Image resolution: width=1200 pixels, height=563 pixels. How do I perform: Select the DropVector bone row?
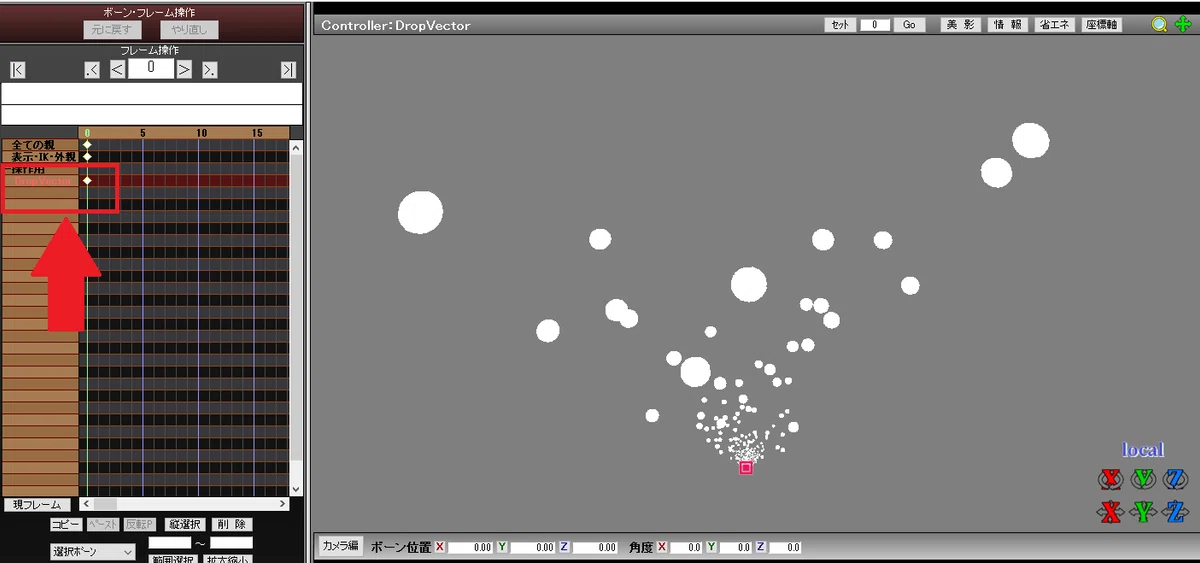click(40, 182)
